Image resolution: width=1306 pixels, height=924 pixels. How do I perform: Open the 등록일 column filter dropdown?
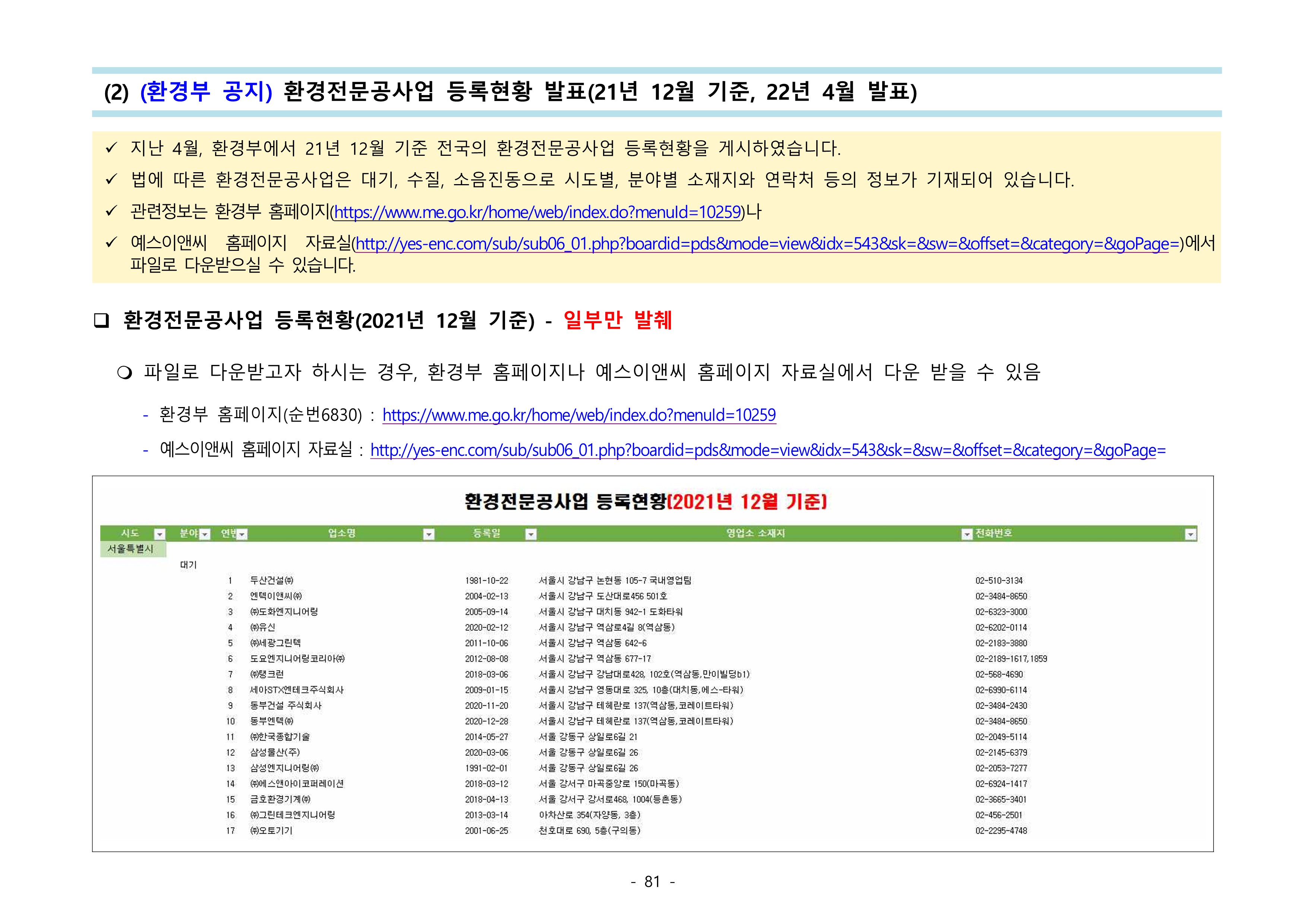[x=531, y=534]
